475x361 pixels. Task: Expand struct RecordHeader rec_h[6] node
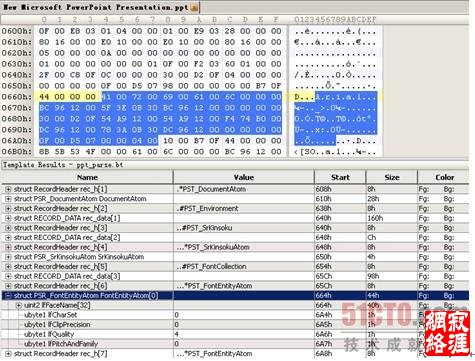8,286
